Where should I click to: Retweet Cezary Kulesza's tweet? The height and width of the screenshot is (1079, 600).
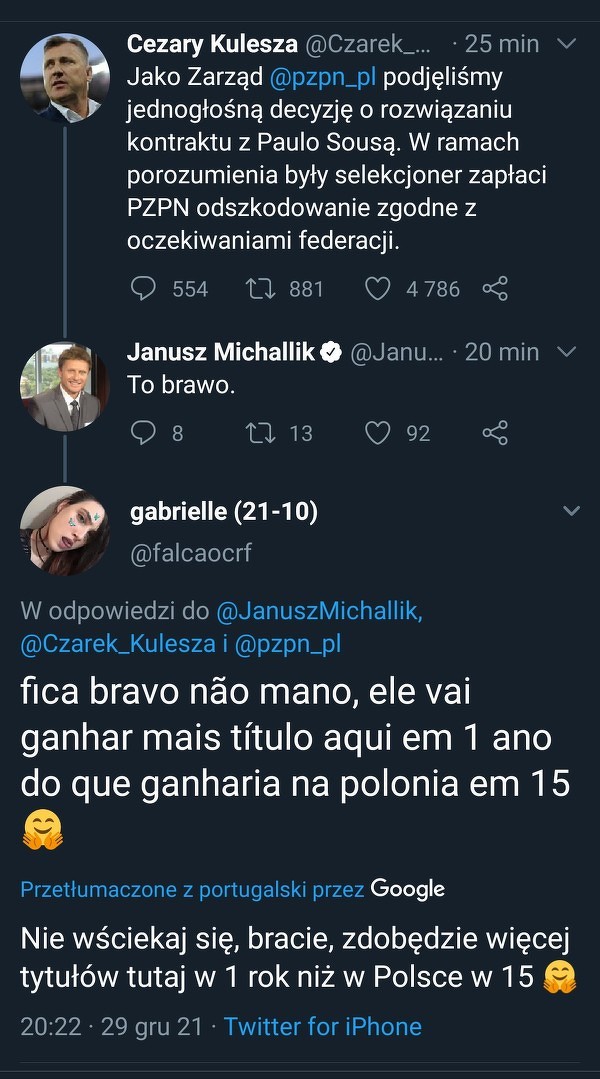[x=260, y=289]
